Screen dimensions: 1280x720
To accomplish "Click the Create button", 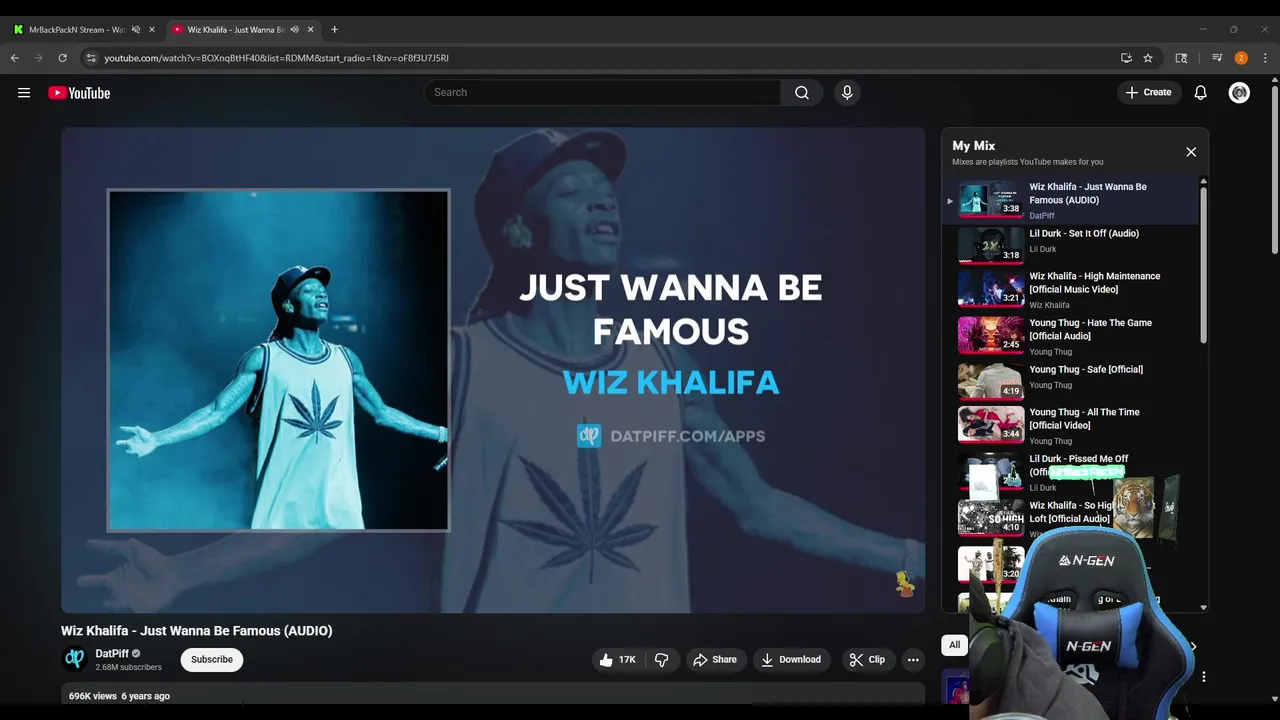I will click(x=1148, y=93).
